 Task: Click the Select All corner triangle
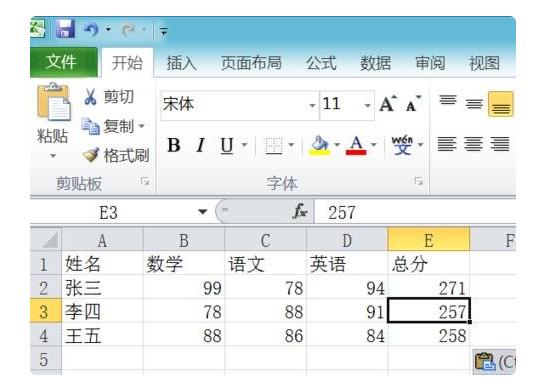click(46, 240)
